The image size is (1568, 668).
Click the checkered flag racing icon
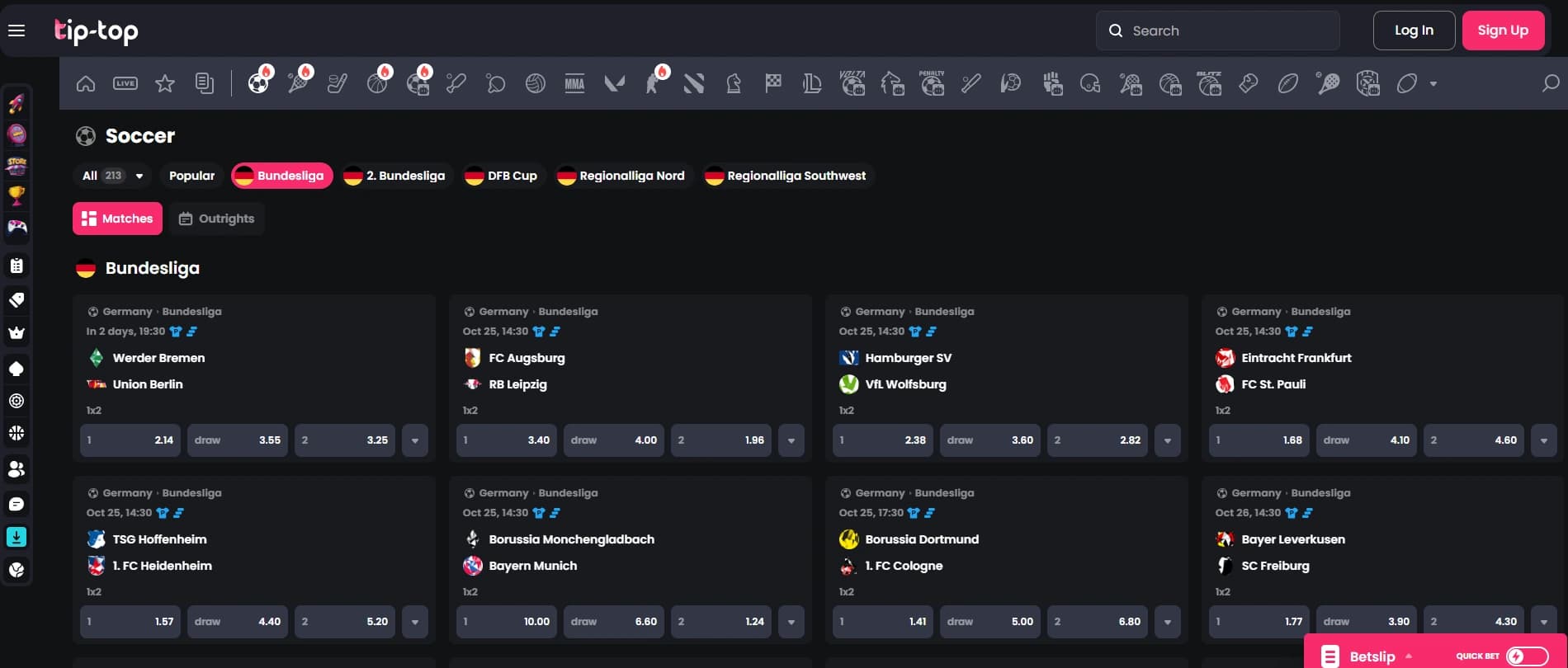coord(773,83)
